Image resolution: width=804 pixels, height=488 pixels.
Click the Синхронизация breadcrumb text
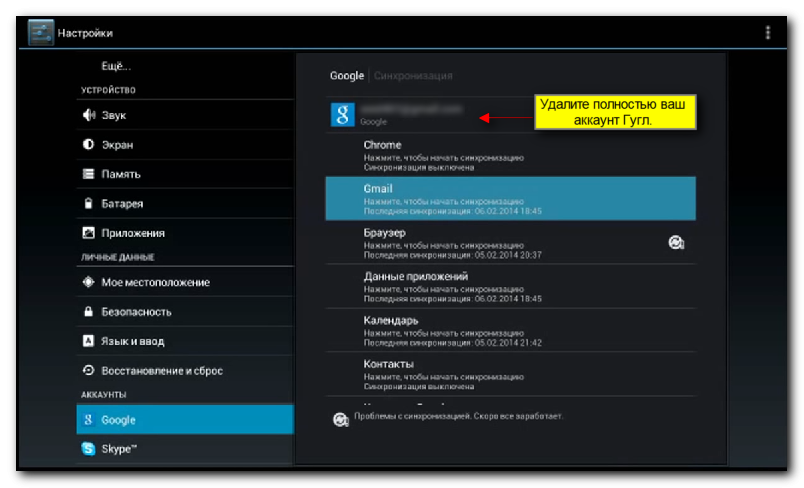413,76
